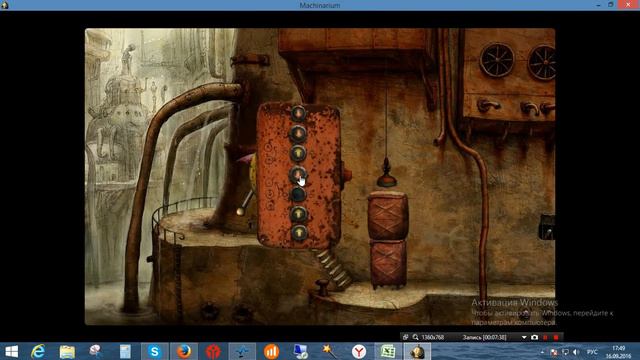Pause the recording with the red pause button
The height and width of the screenshot is (360, 640).
(x=546, y=338)
